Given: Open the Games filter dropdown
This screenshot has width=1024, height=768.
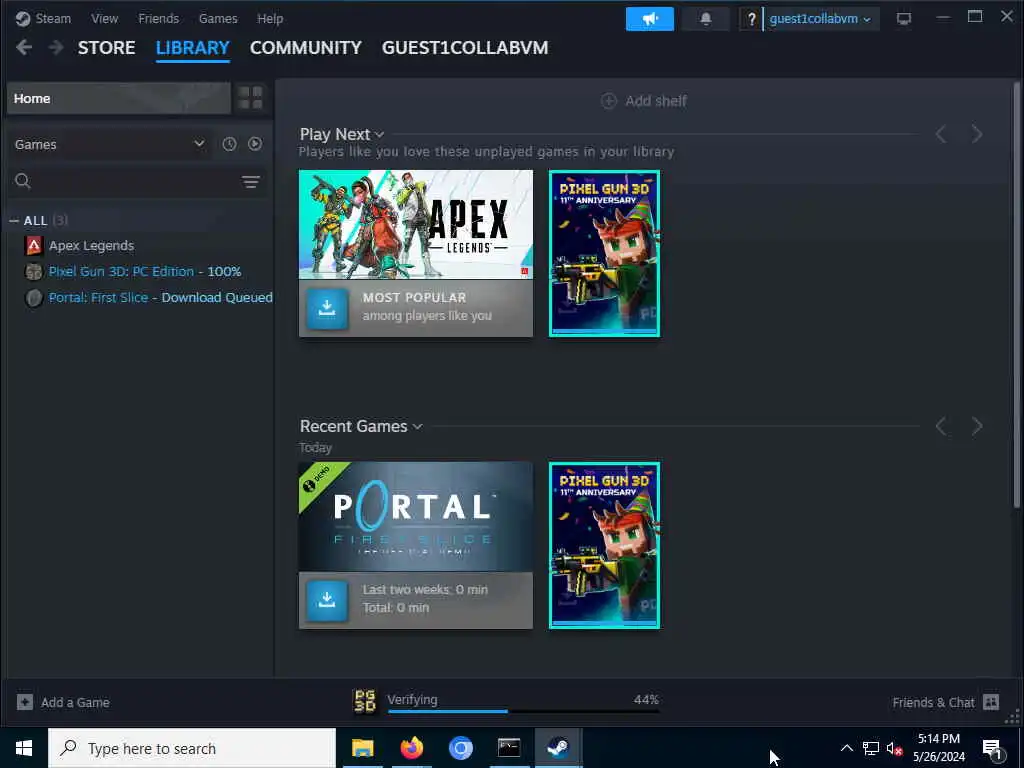Looking at the screenshot, I should (x=110, y=144).
